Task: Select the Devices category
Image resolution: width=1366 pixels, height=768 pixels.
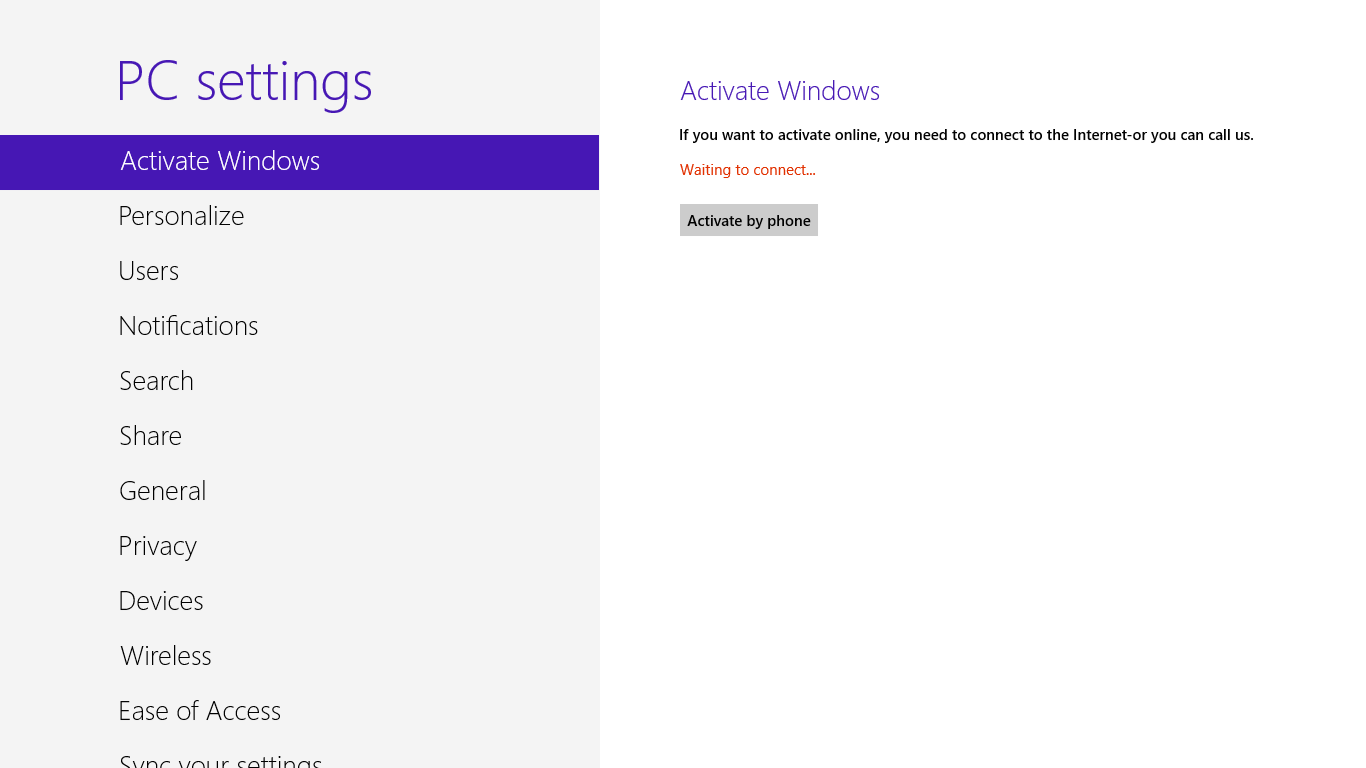Action: tap(299, 602)
